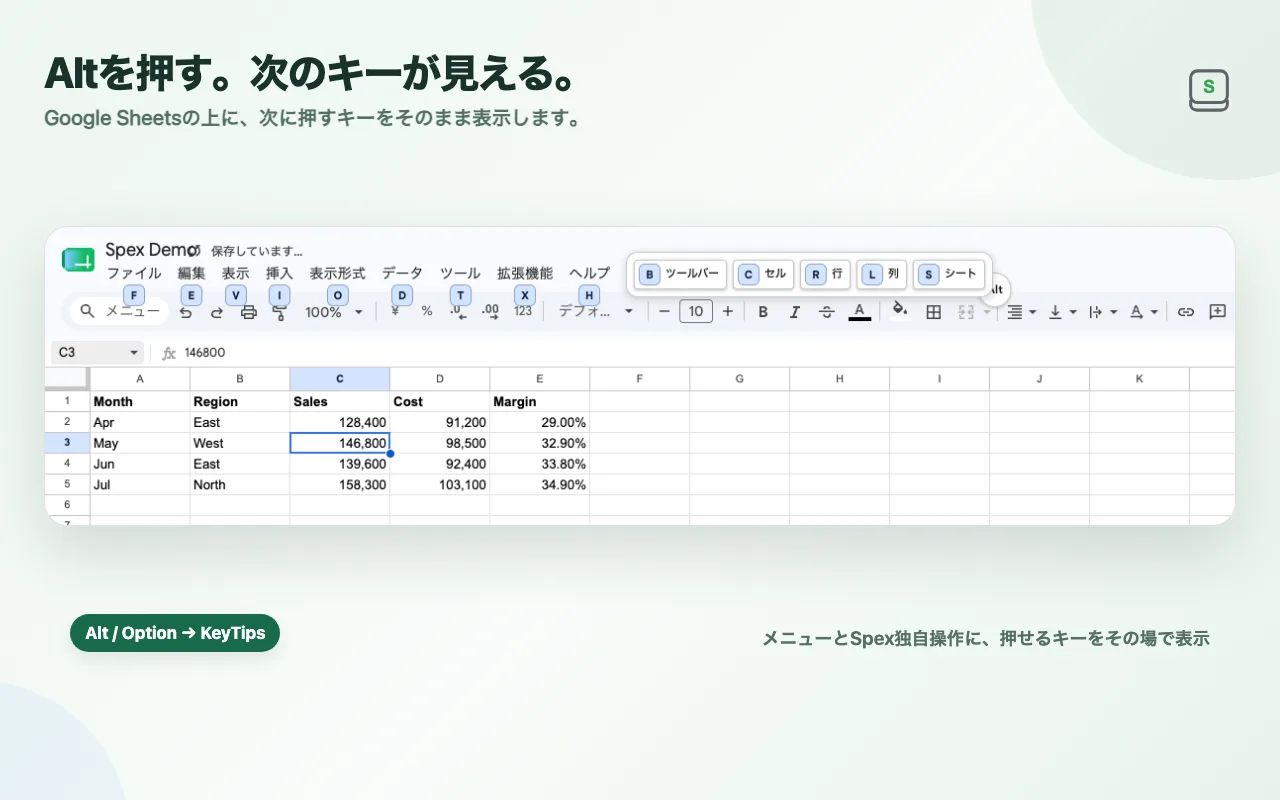Select the Paint format roller icon
1280x800 pixels.
click(x=280, y=312)
